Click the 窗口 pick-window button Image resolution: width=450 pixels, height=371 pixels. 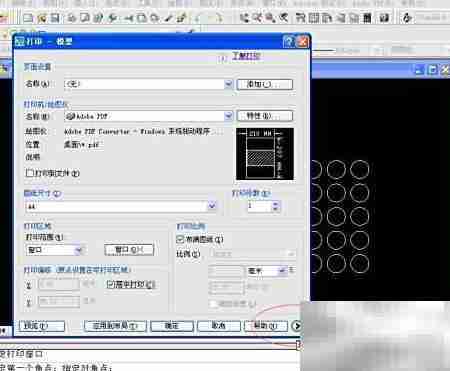tap(129, 250)
